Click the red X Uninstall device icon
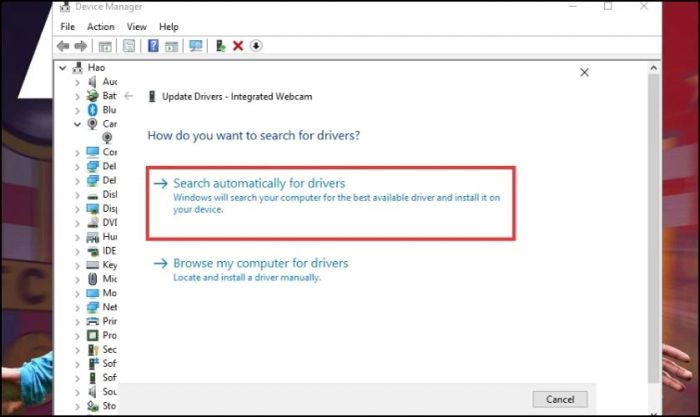Viewport: 700px width, 417px height. [x=238, y=46]
